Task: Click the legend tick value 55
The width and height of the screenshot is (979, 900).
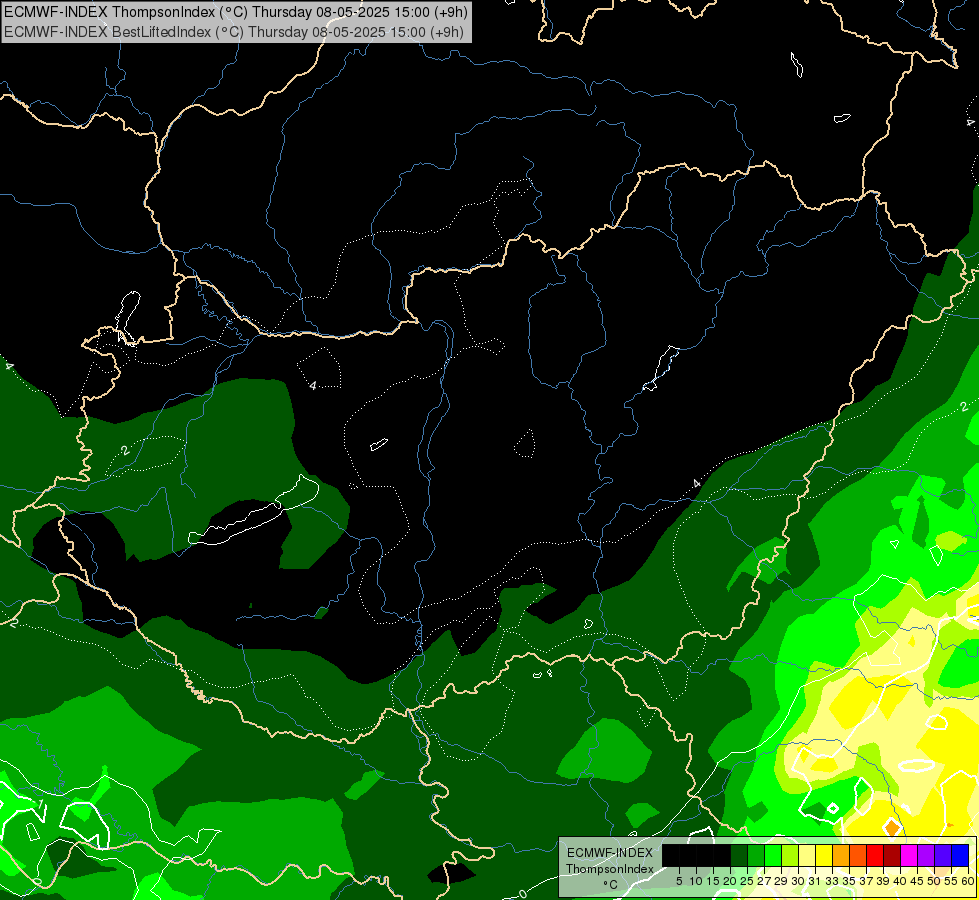Action: (x=951, y=881)
